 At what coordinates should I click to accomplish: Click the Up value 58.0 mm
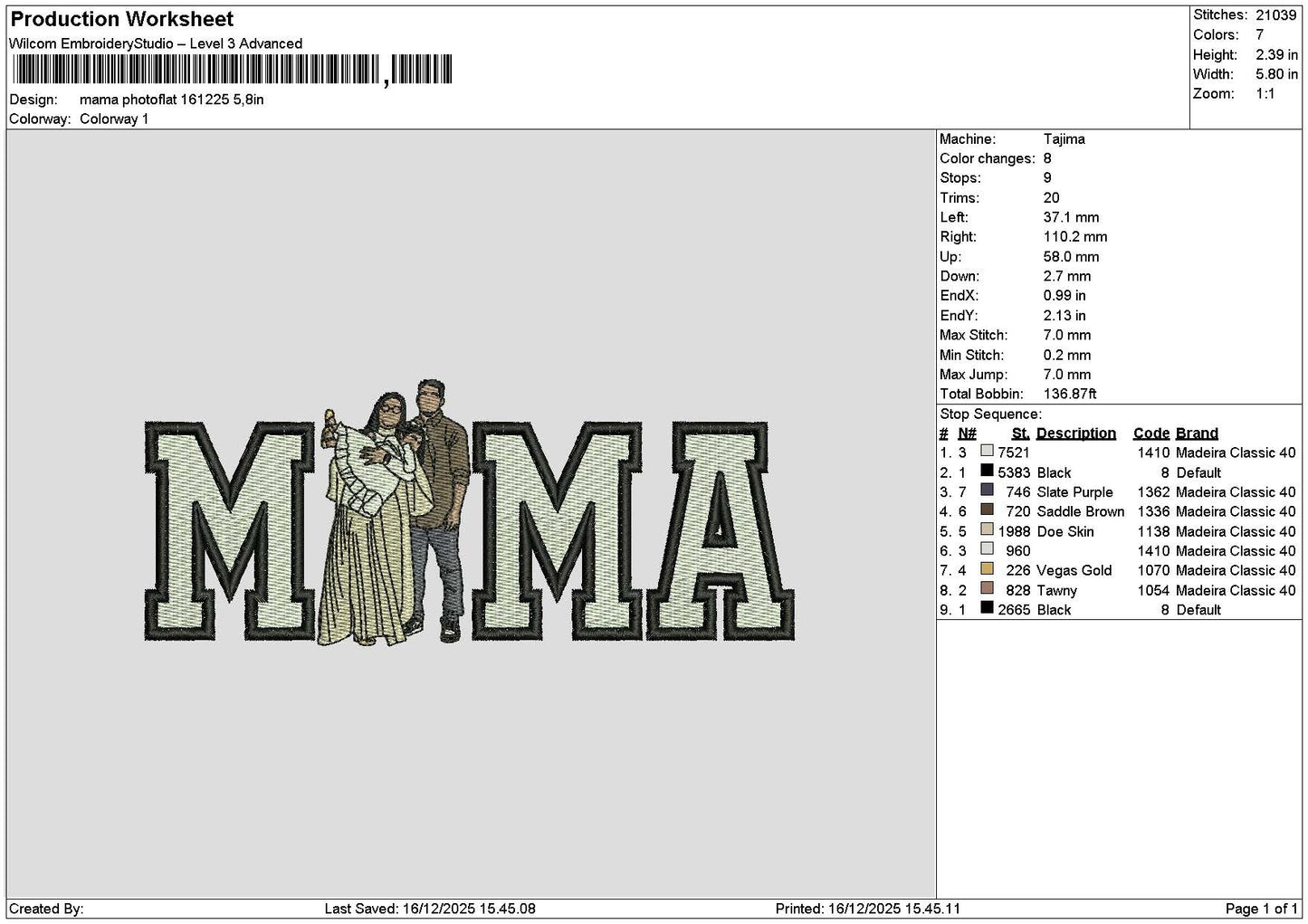[x=1071, y=257]
